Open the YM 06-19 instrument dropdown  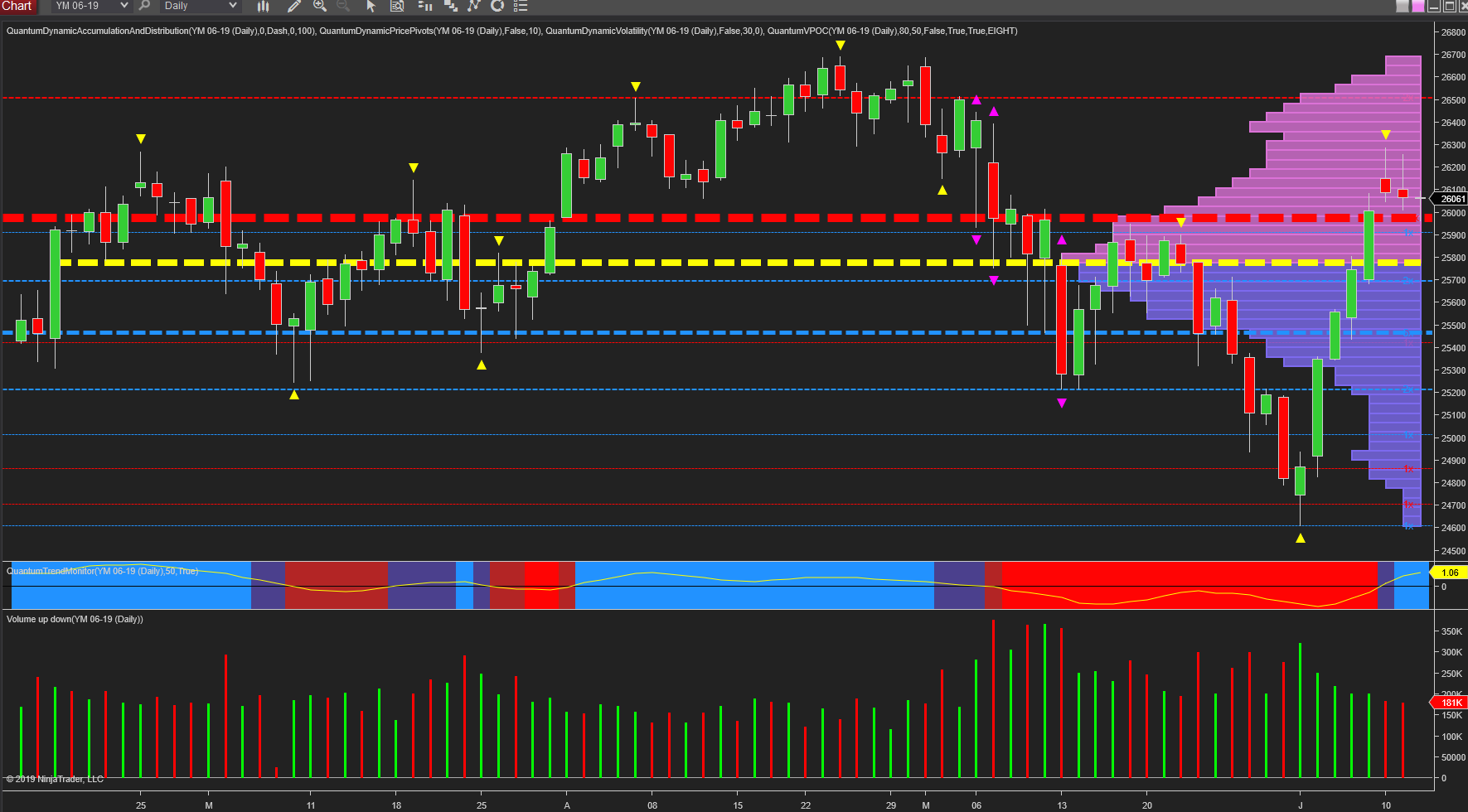click(x=91, y=6)
